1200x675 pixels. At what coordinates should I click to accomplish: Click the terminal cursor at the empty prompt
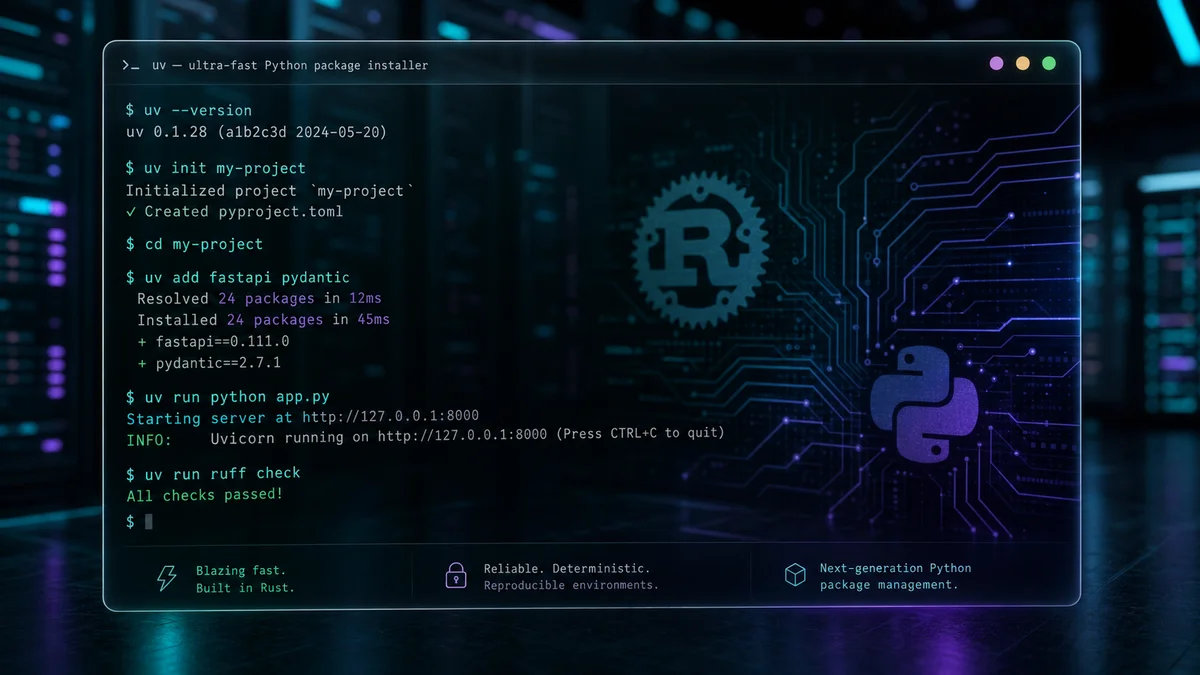tap(148, 522)
